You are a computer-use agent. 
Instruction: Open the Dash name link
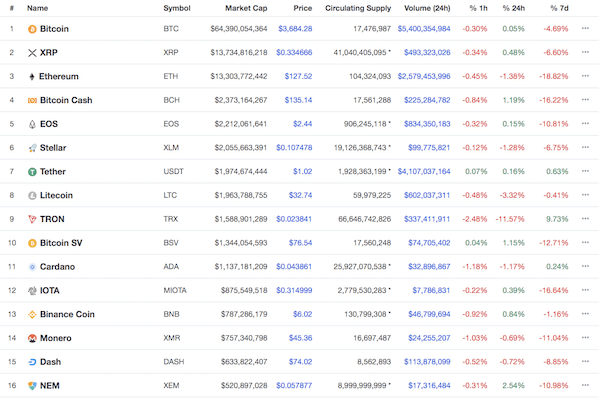pos(51,362)
